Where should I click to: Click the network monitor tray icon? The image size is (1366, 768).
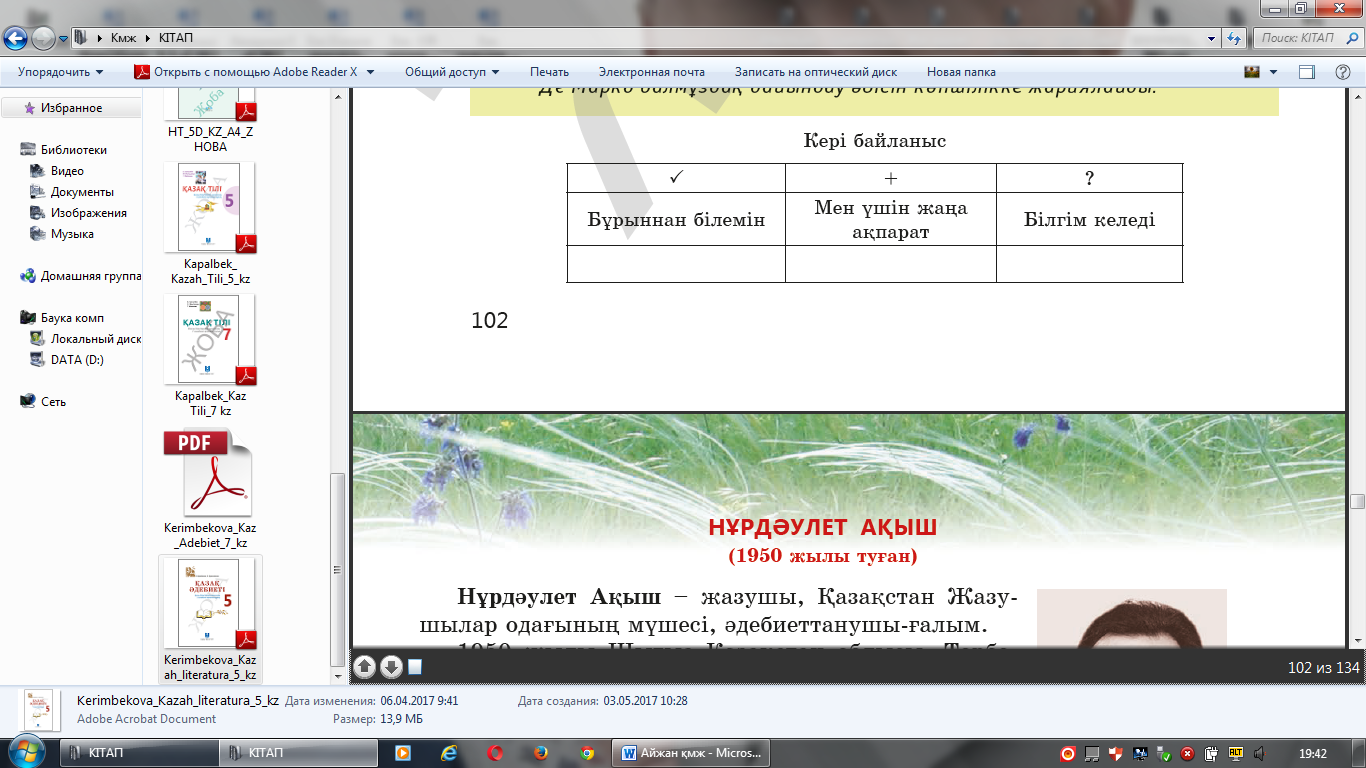[x=1140, y=753]
